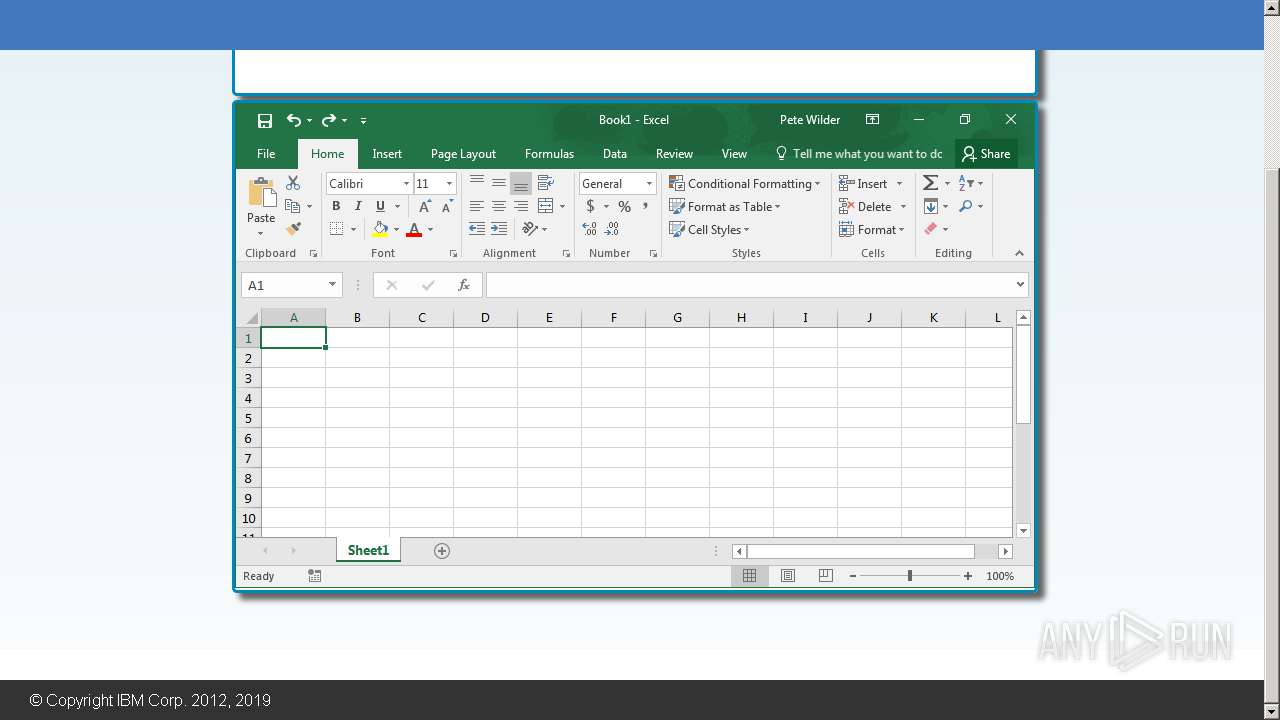Align text left
Image resolution: width=1280 pixels, height=720 pixels.
tap(477, 206)
